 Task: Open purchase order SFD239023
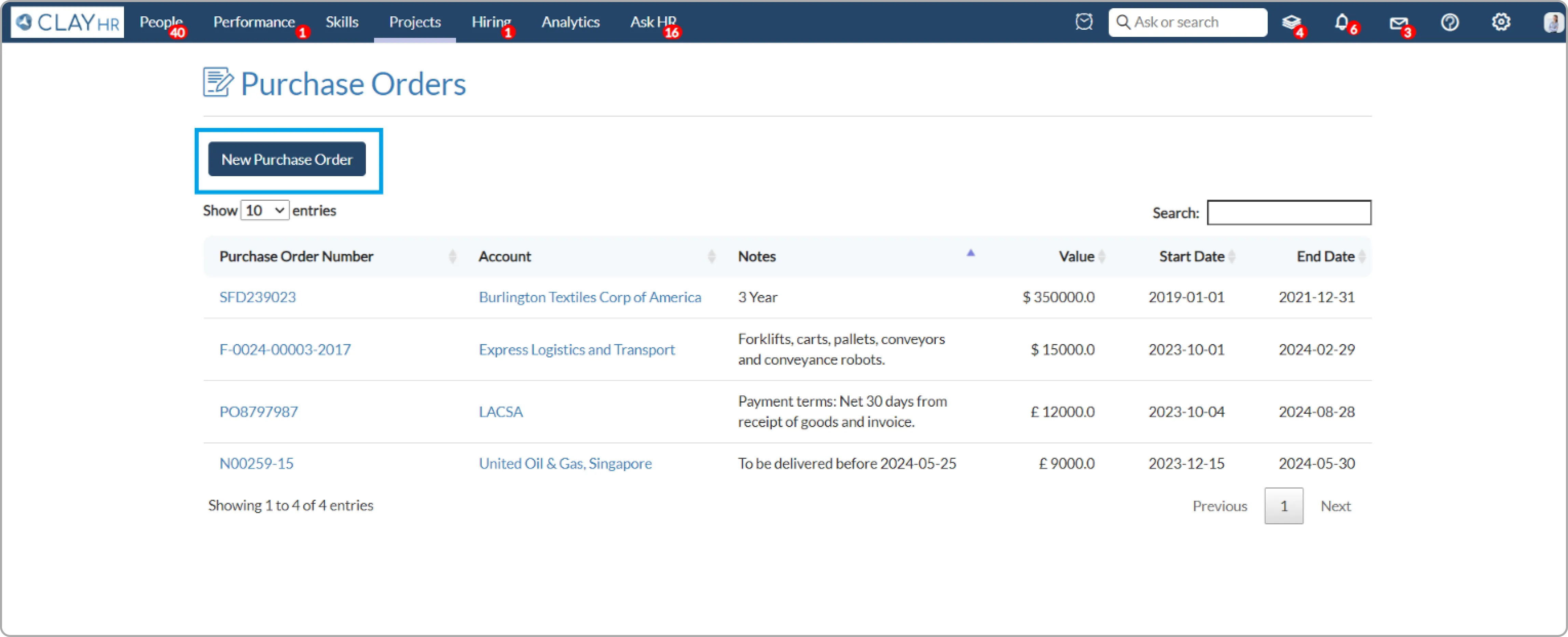click(x=258, y=298)
